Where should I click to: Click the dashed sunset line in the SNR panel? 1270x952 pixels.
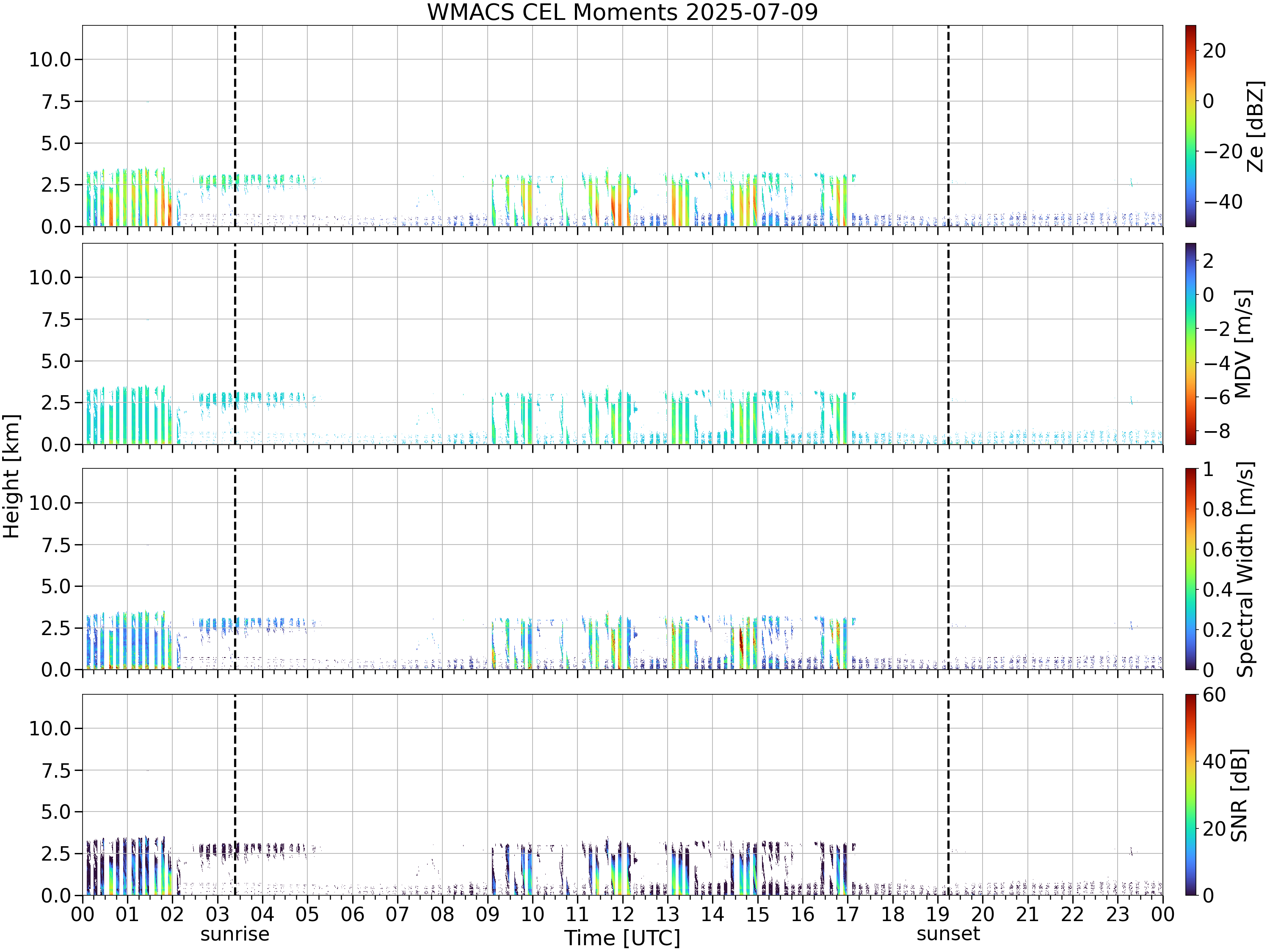(948, 794)
